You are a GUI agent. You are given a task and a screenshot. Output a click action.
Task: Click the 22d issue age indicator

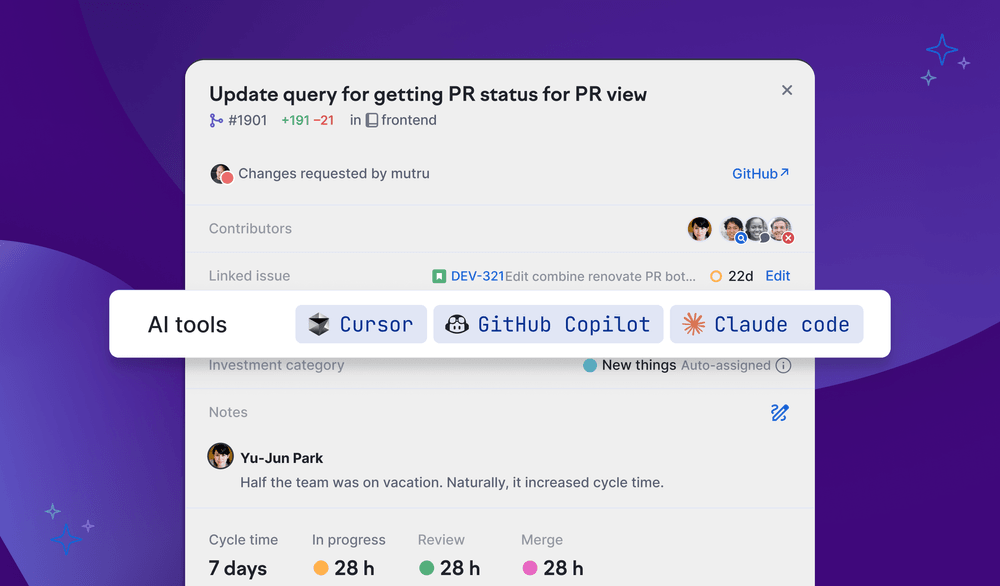(731, 276)
